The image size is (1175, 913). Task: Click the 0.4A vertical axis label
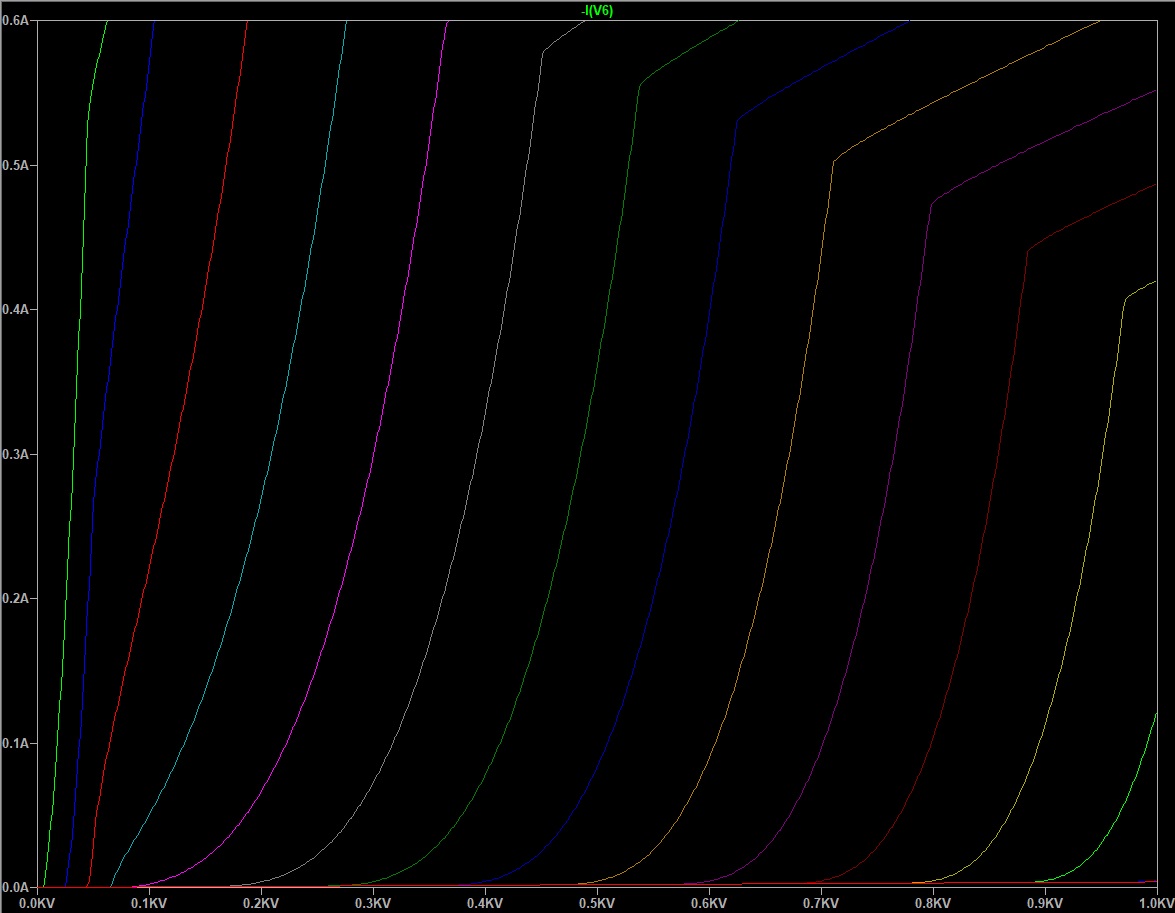(16, 310)
